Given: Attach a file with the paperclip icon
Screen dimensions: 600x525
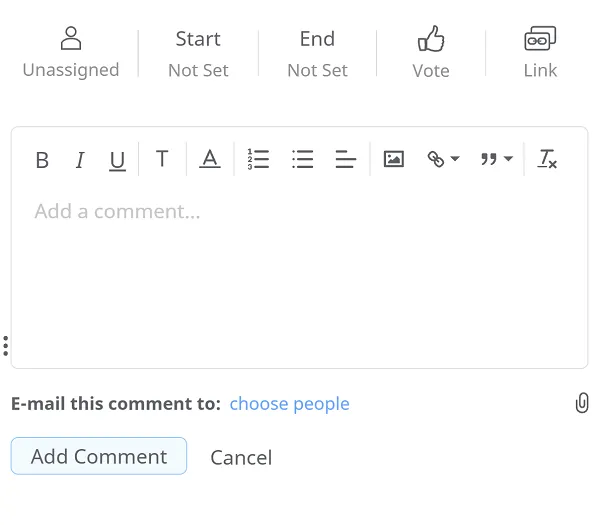Looking at the screenshot, I should point(581,403).
